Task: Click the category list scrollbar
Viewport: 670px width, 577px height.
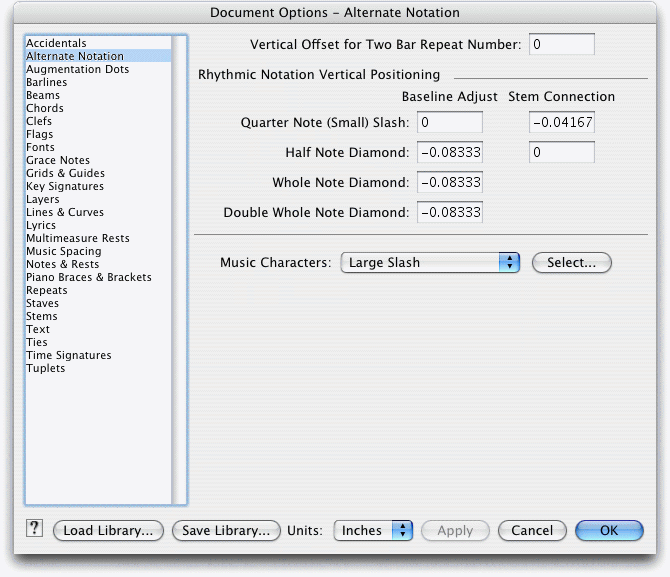Action: [179, 270]
